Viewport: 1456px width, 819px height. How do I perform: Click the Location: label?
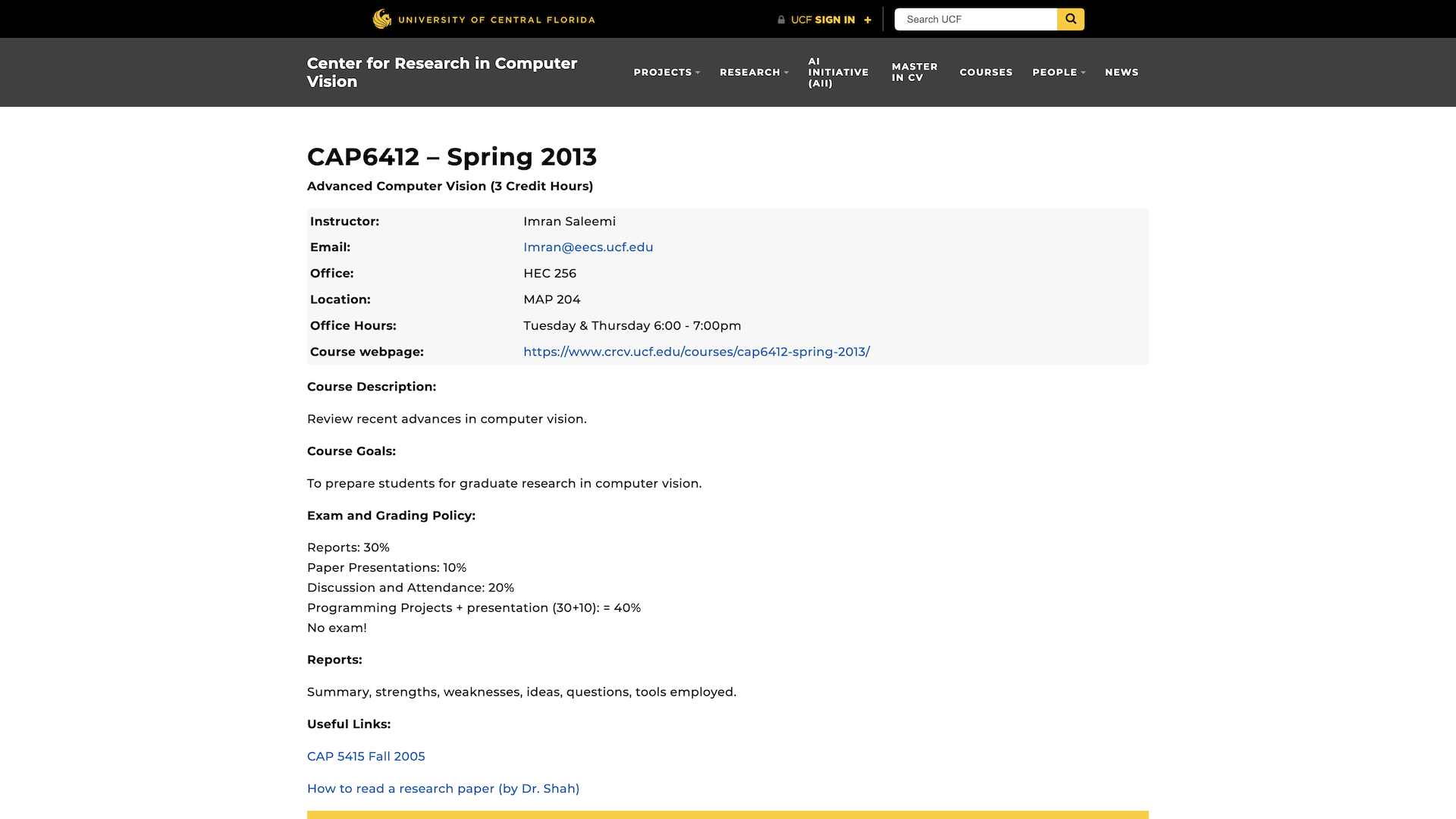(340, 300)
